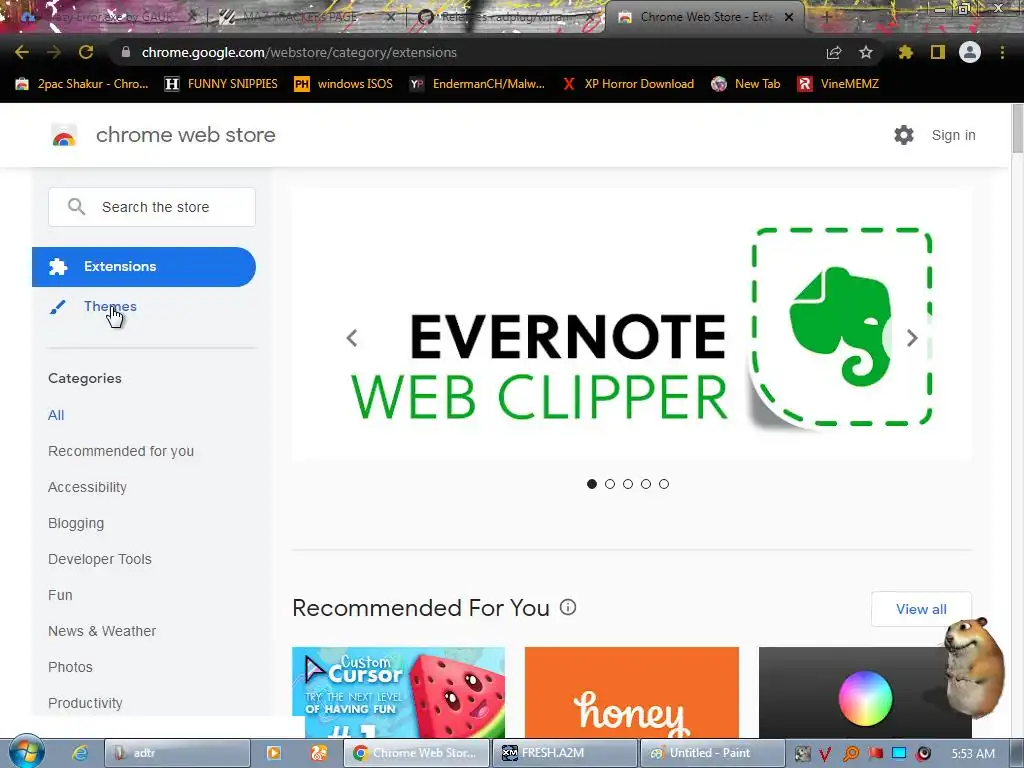Select the fifth carousel dot

pyautogui.click(x=664, y=484)
